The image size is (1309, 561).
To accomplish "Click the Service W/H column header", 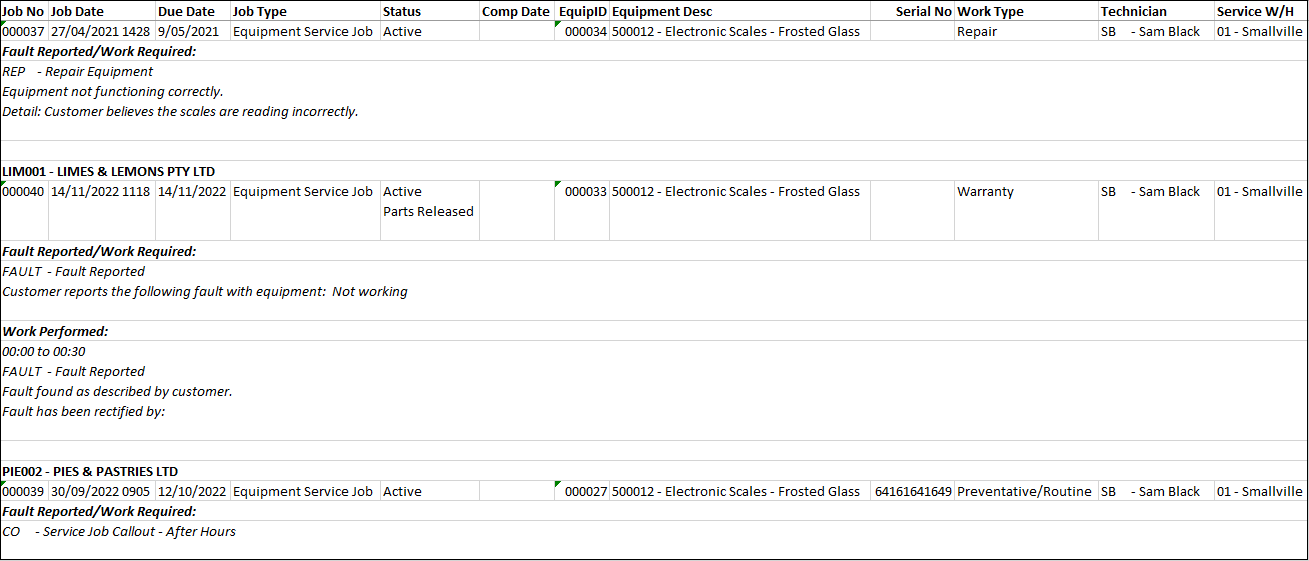I will point(1254,12).
